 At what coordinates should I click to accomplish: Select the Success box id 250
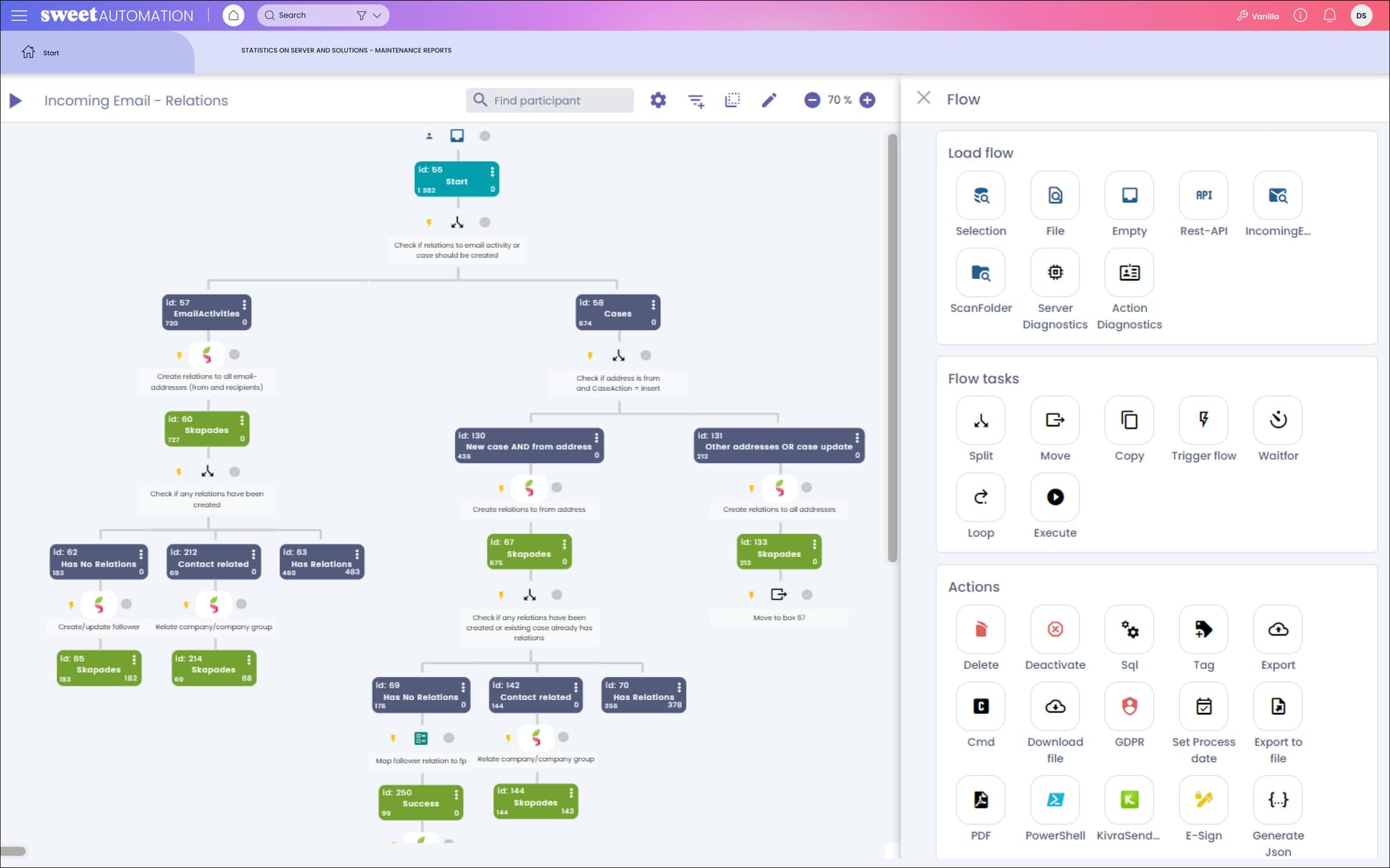point(421,803)
